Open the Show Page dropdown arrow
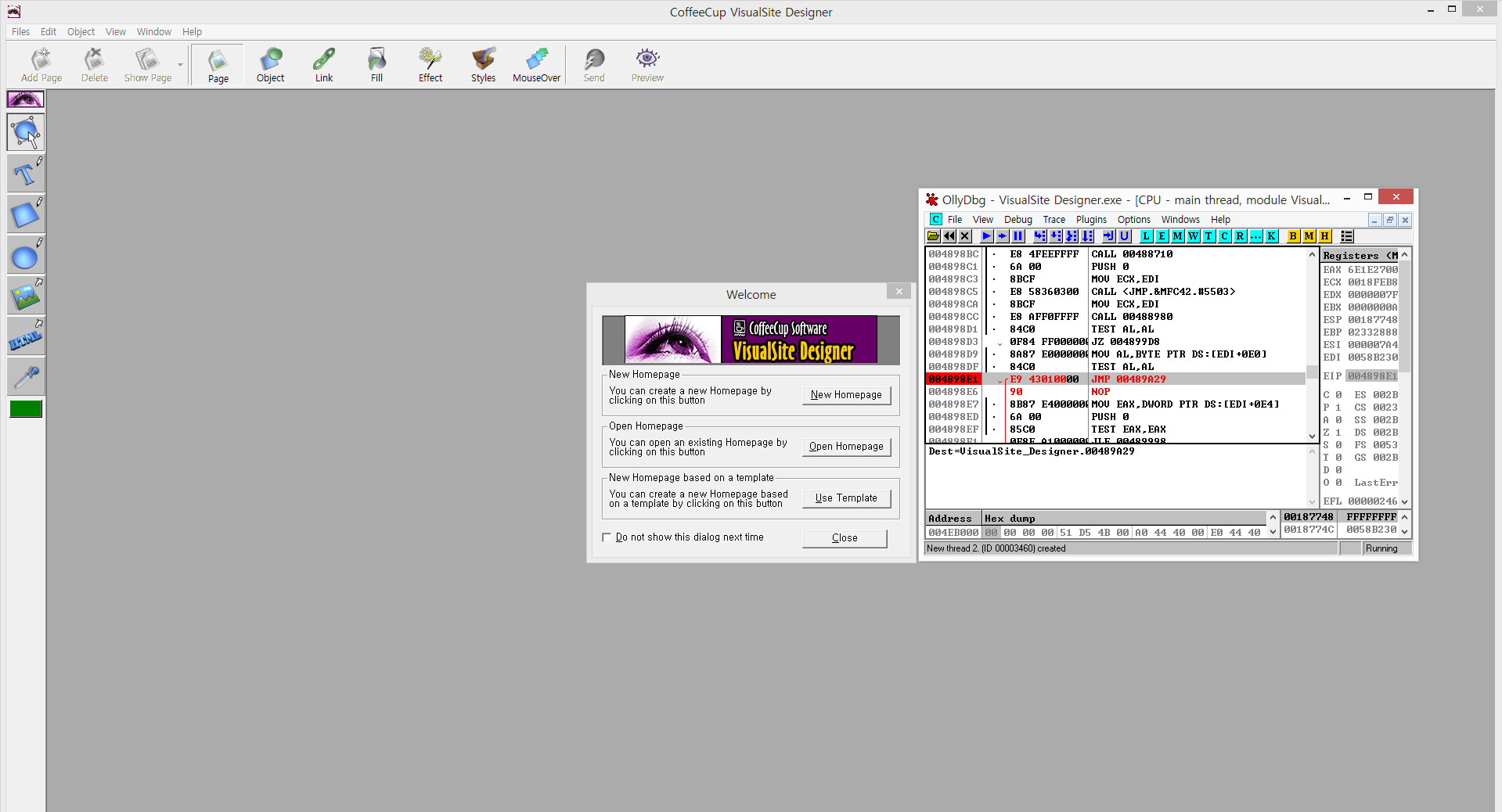 point(180,65)
